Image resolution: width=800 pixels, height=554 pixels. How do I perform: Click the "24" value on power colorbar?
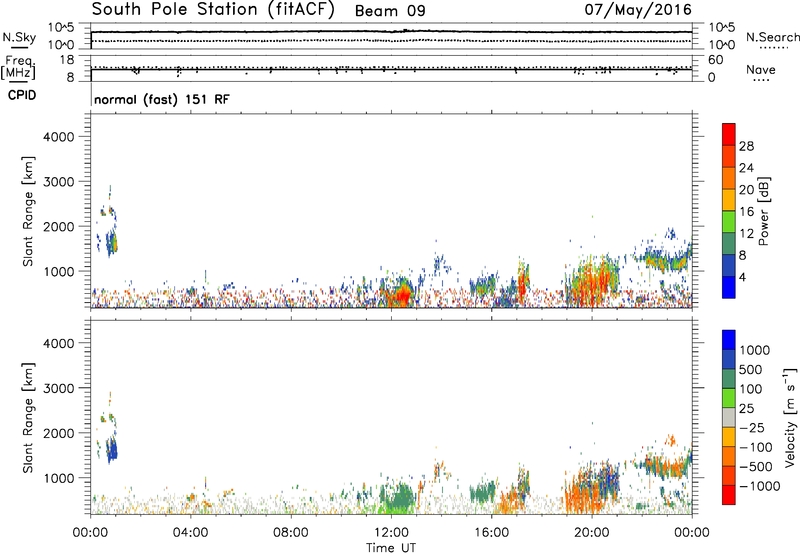click(746, 168)
